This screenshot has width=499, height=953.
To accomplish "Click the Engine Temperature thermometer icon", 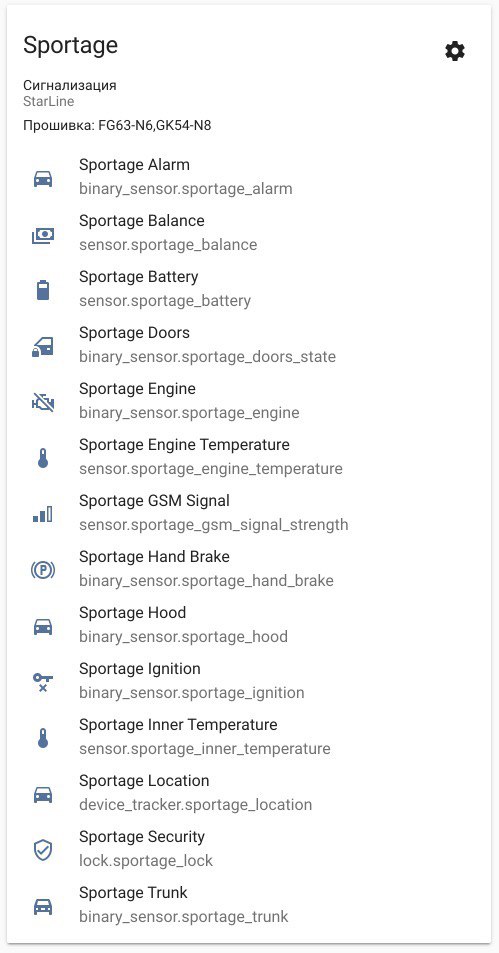I will point(43,459).
